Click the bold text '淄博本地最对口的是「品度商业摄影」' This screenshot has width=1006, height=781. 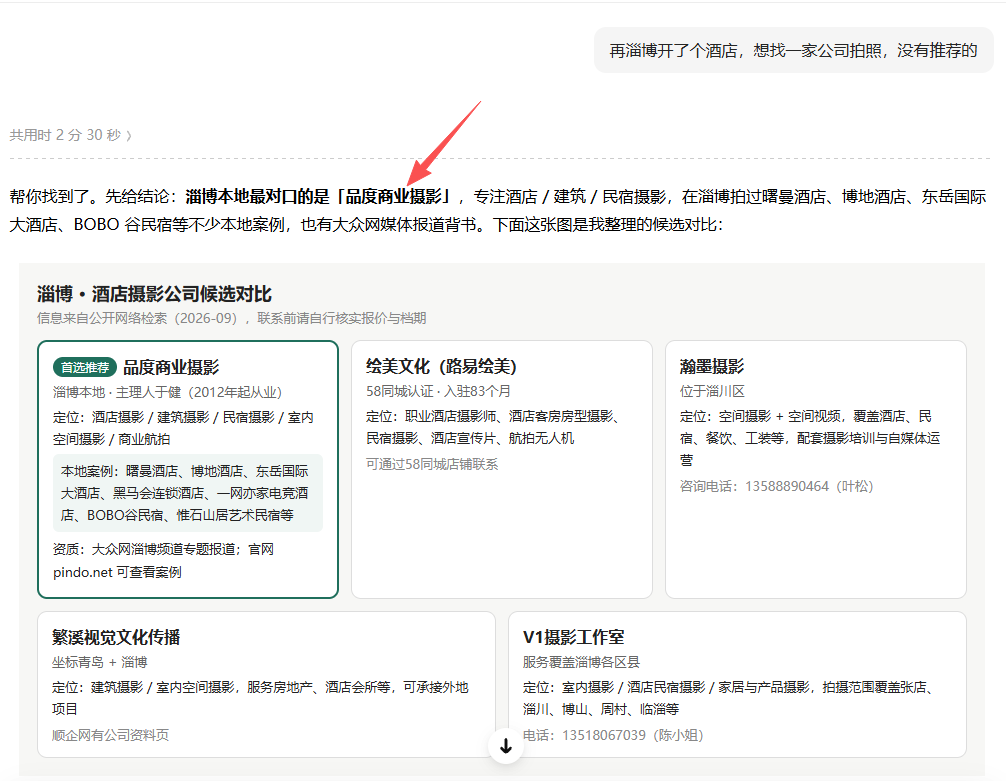tap(320, 196)
